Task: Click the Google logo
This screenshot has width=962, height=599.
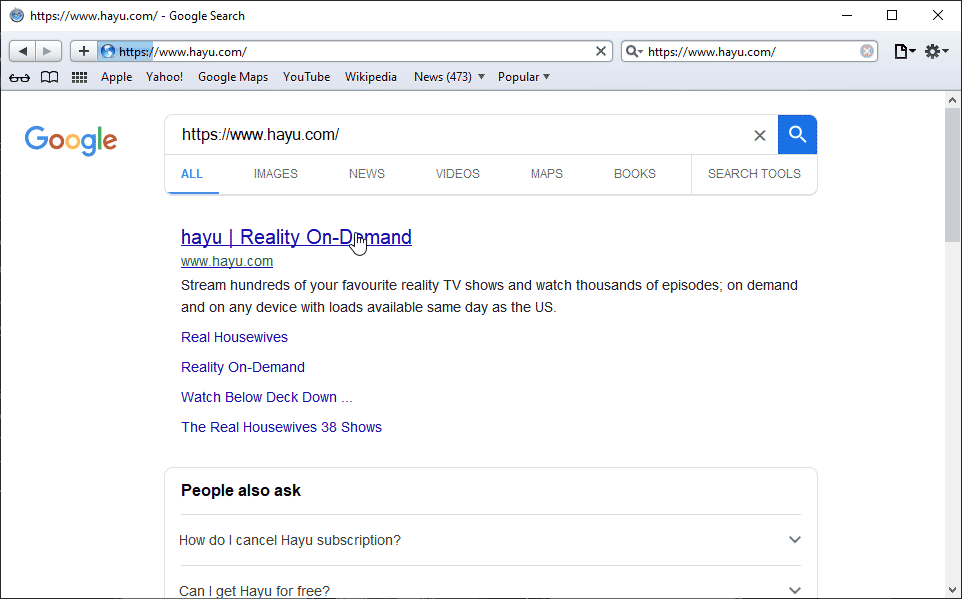Action: click(x=71, y=141)
